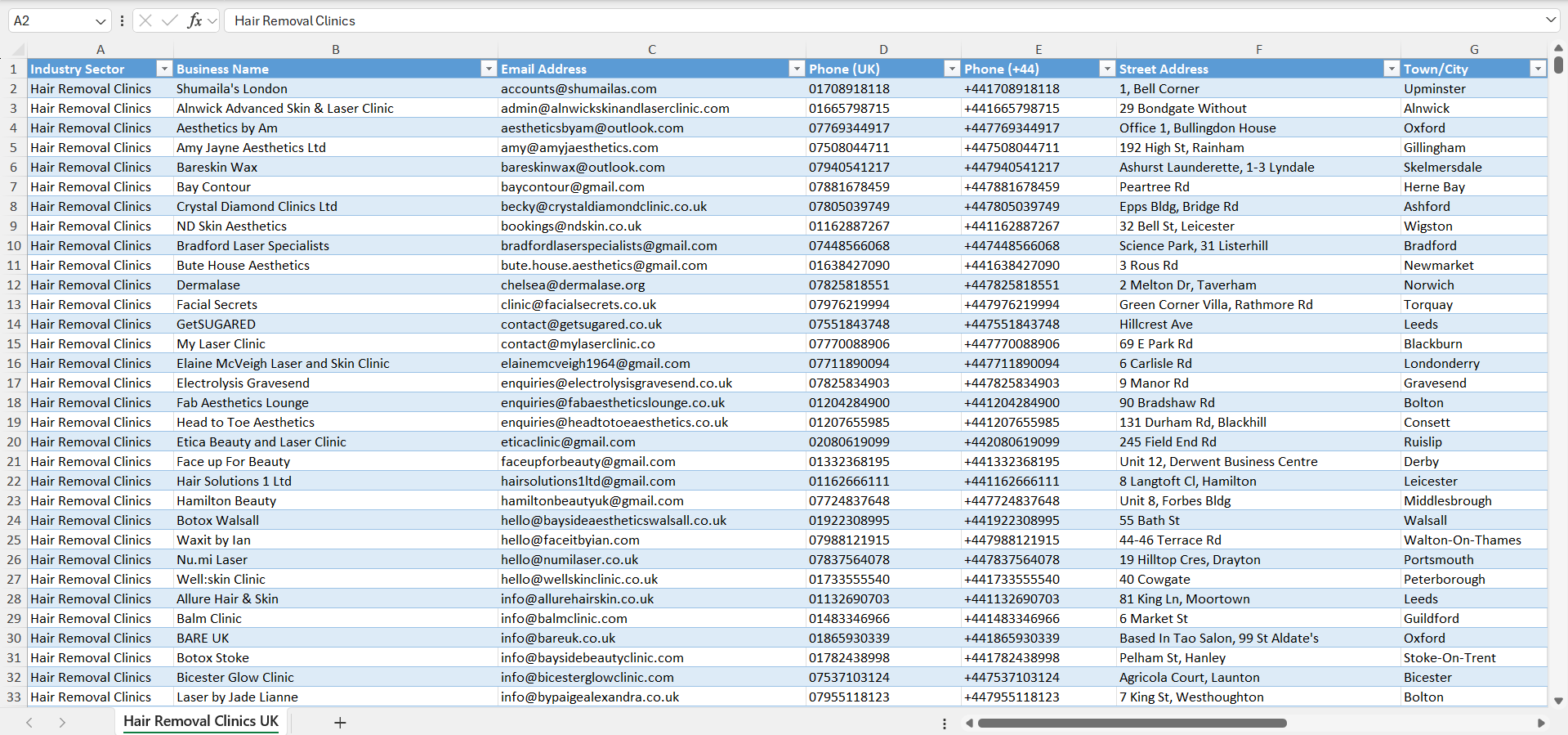The height and width of the screenshot is (735, 1568).
Task: Select phone cell 01483346966
Action: click(x=883, y=618)
